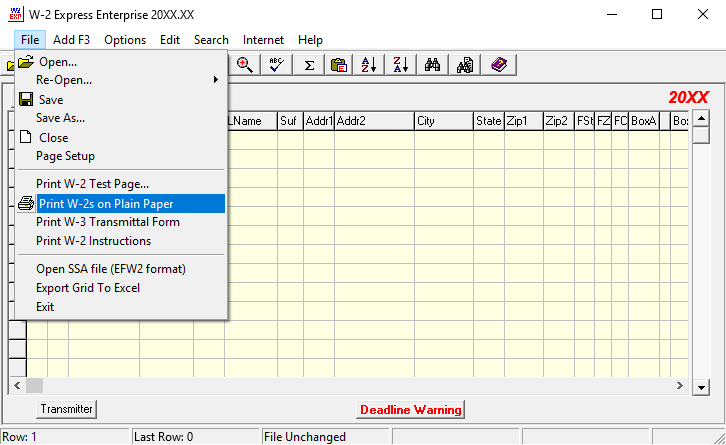Open the Options menu

[125, 40]
